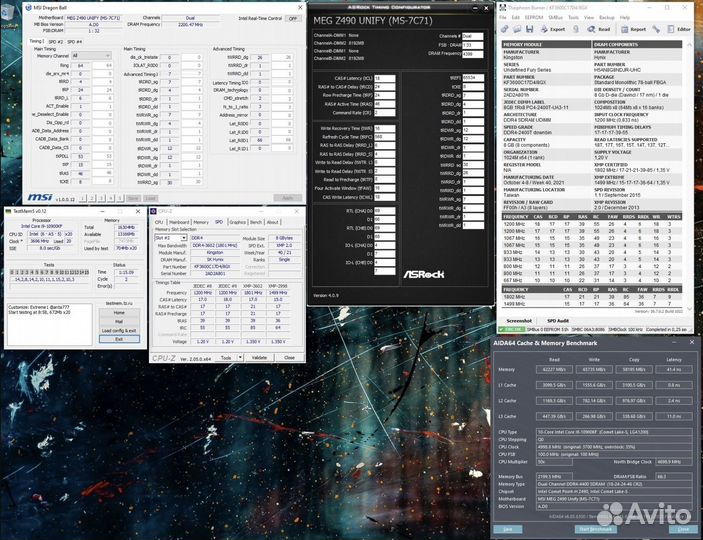Open the File menu in Thaiphoon Burner
Image resolution: width=703 pixels, height=540 pixels.
503,17
